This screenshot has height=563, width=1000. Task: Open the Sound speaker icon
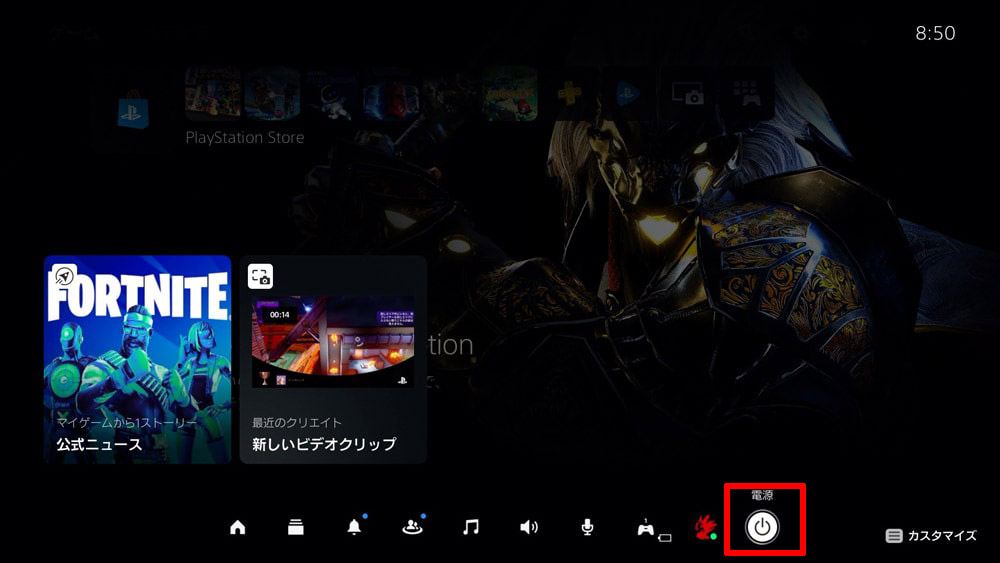(529, 527)
